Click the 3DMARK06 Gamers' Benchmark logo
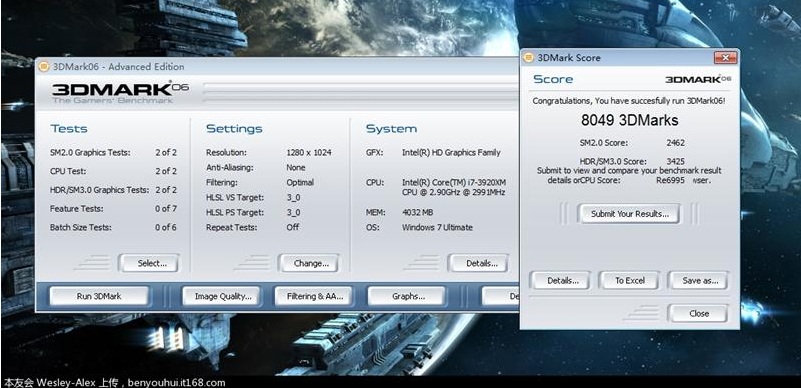 120,93
